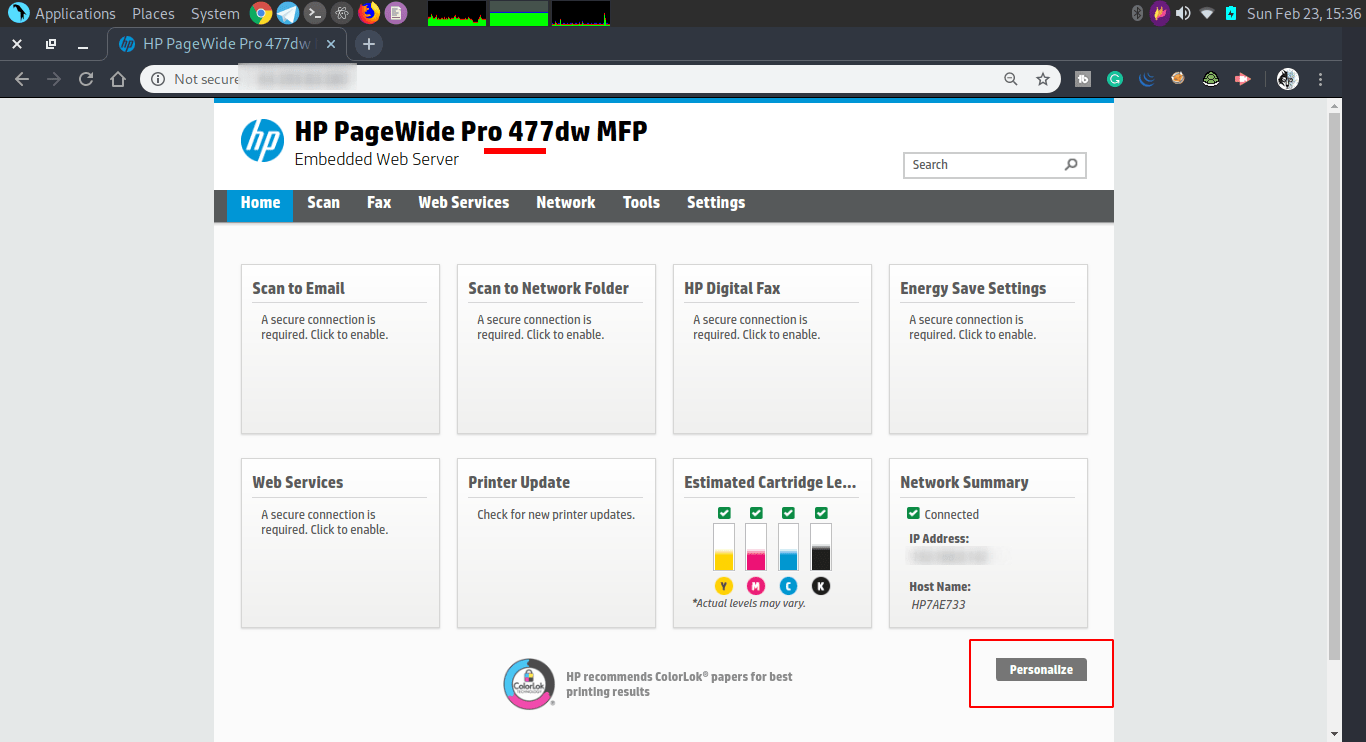Open the Scan to Email card

point(340,349)
